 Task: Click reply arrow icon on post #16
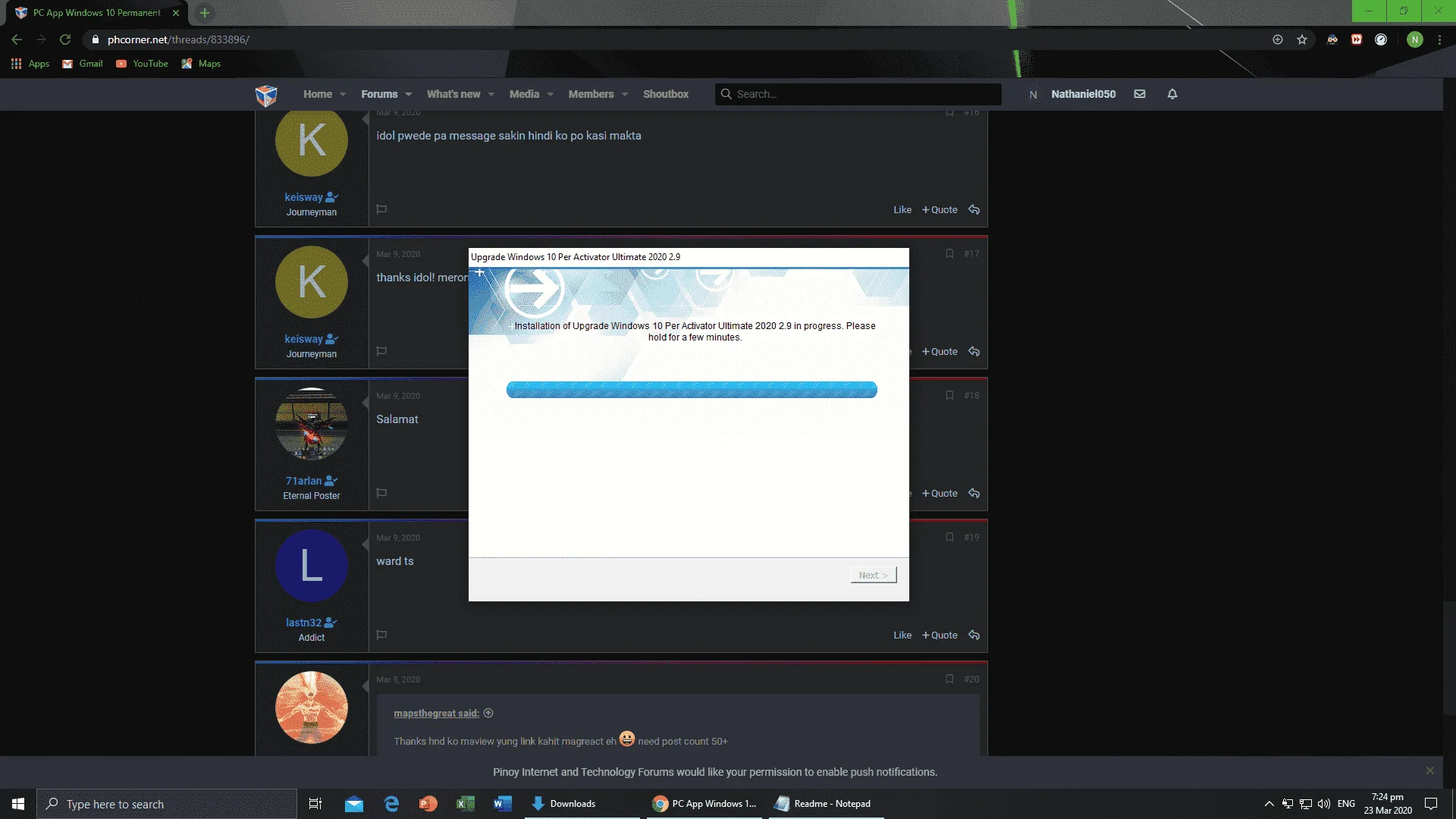(x=974, y=210)
